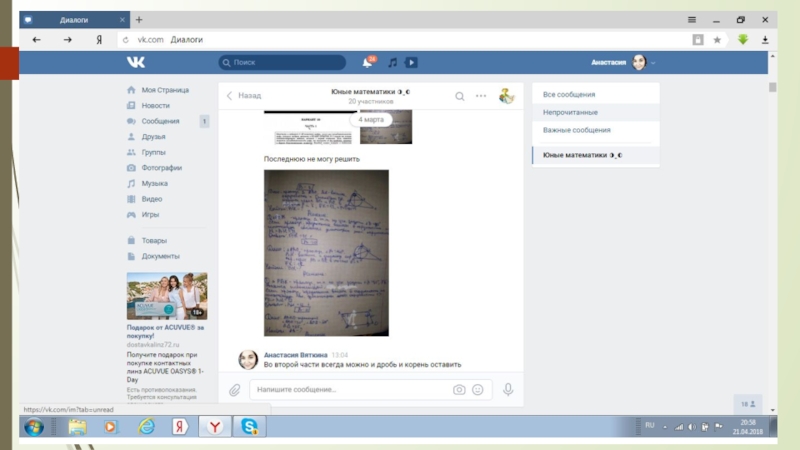800x450 pixels.
Task: Open Важные сообщения filter
Action: pyautogui.click(x=576, y=130)
